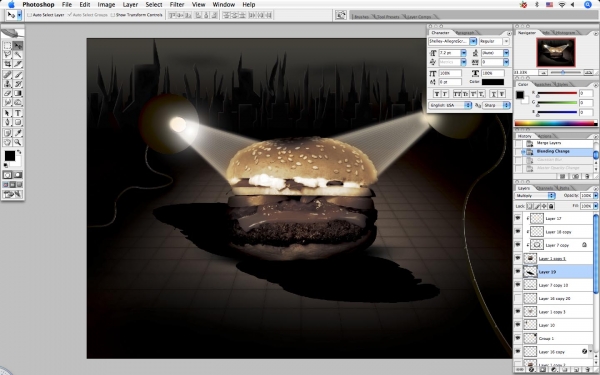
Task: Switch to Quick Mask mode
Action: click(x=18, y=175)
